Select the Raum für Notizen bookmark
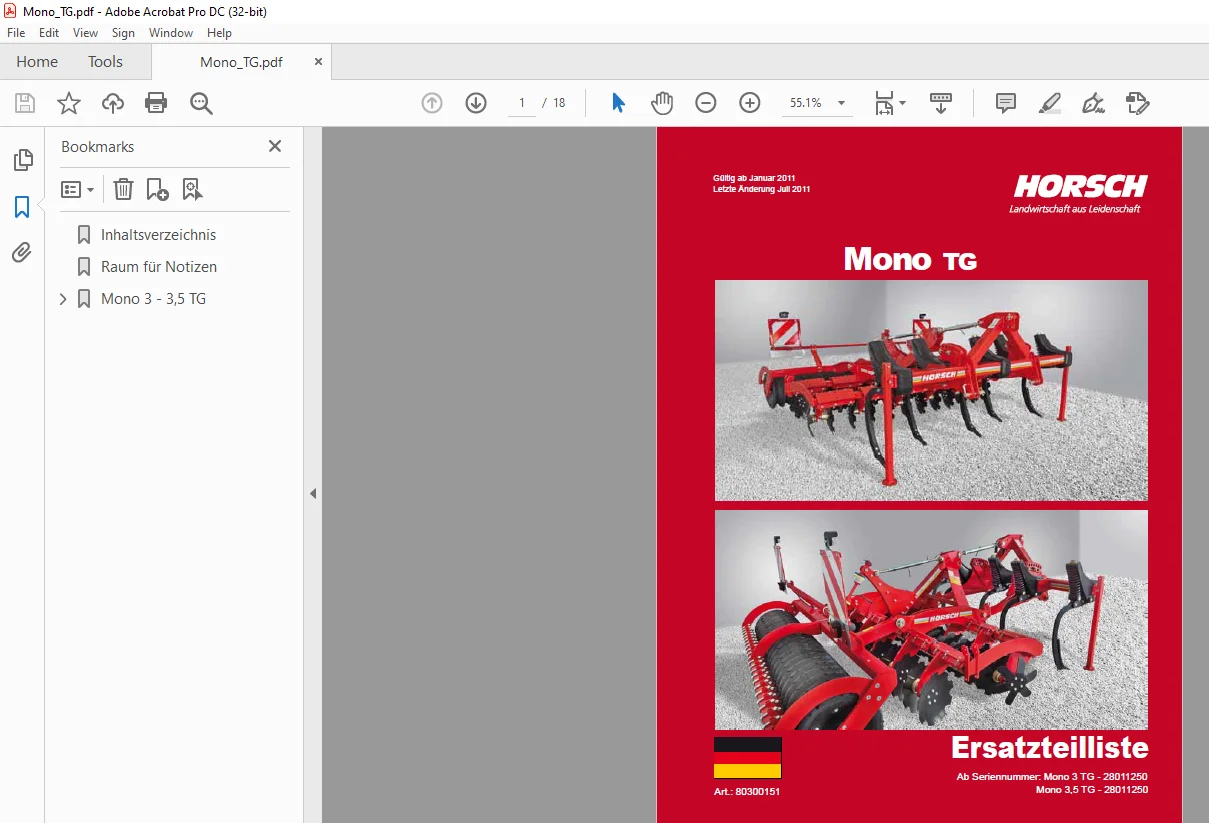This screenshot has height=823, width=1209. (x=159, y=267)
